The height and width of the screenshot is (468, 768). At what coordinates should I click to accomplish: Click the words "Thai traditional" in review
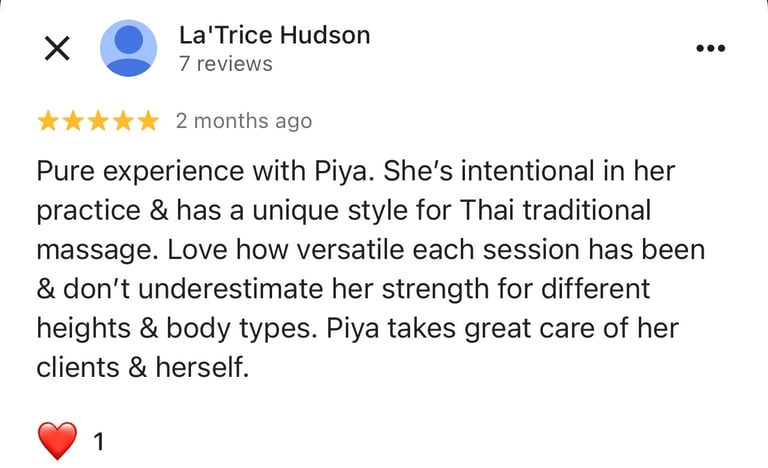pos(555,210)
